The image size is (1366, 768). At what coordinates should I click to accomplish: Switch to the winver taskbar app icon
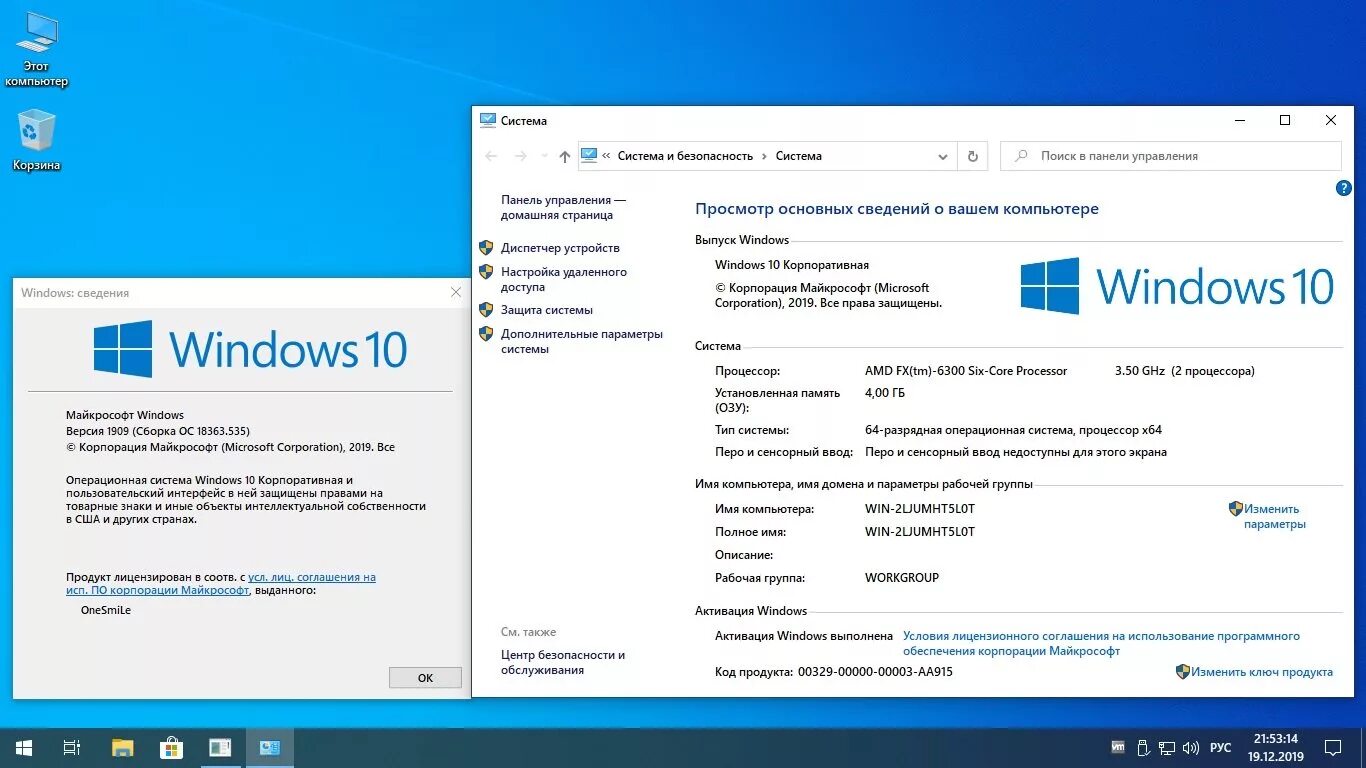point(220,747)
